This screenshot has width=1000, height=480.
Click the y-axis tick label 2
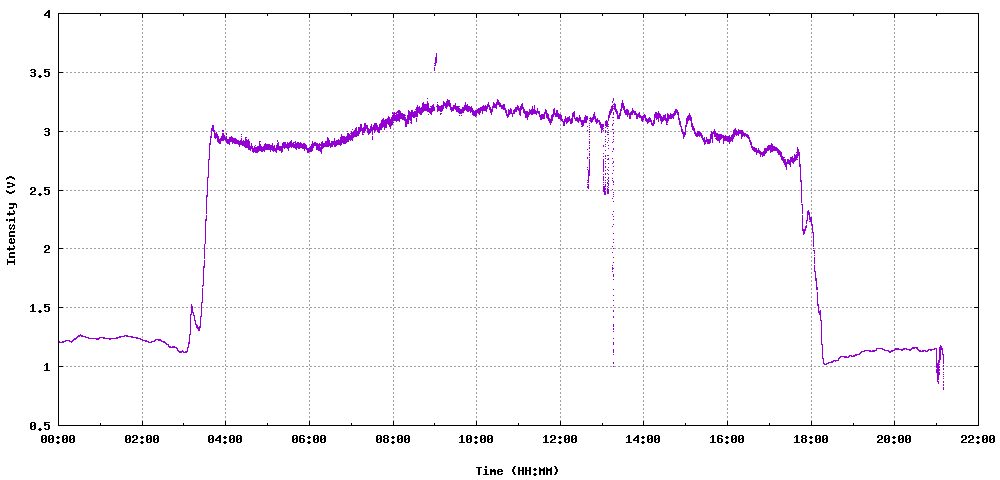(x=48, y=249)
